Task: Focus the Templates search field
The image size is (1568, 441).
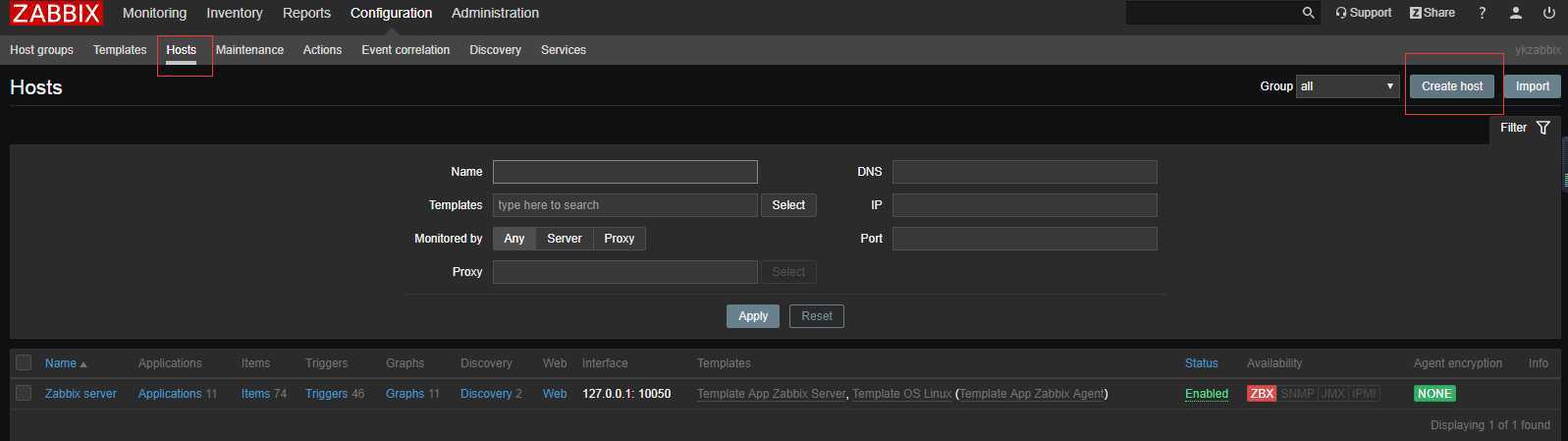Action: tap(625, 205)
